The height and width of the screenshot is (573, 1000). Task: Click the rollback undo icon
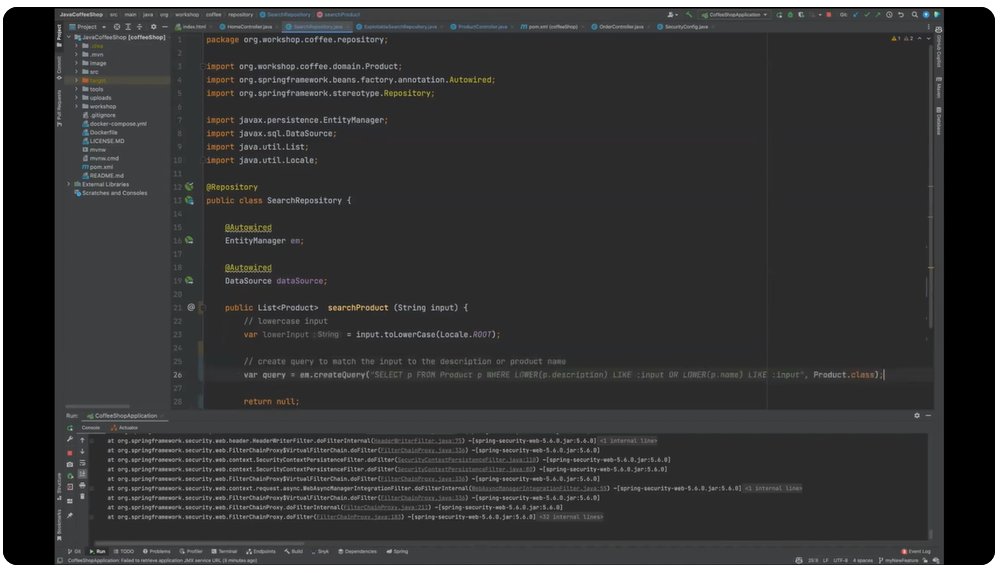(x=901, y=15)
